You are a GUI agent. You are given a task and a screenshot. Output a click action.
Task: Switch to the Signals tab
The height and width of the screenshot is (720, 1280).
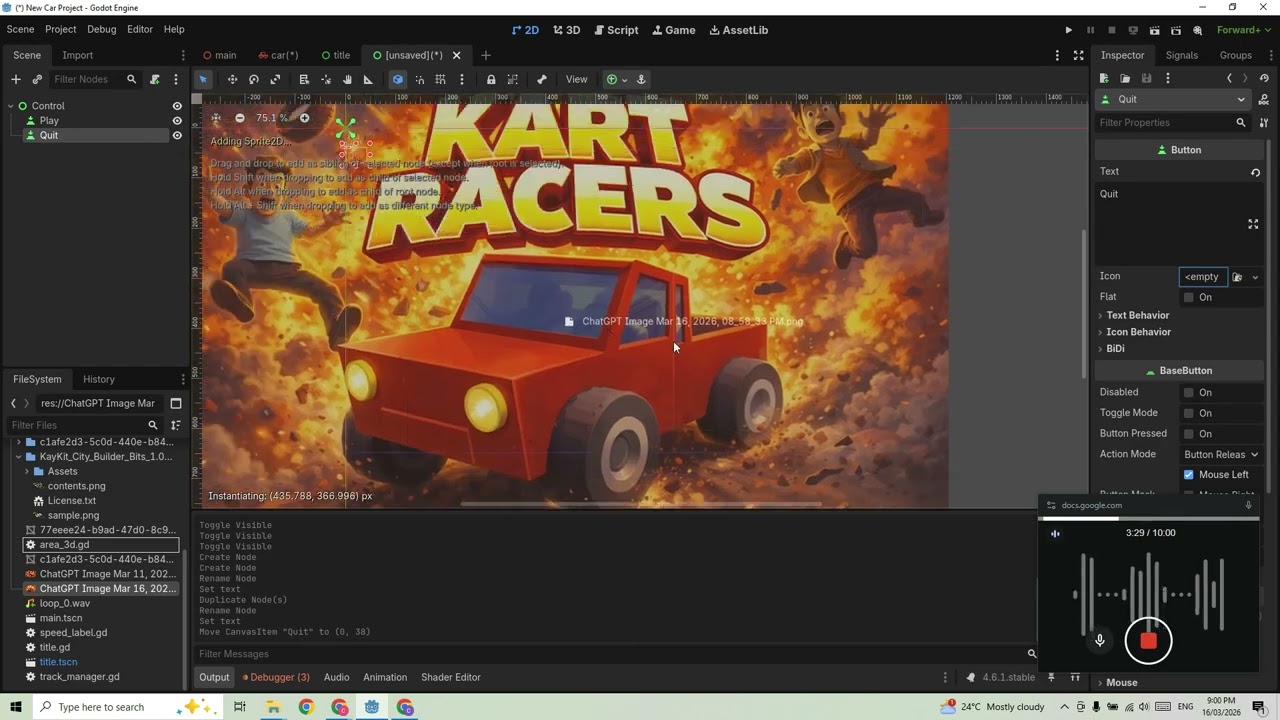1181,55
